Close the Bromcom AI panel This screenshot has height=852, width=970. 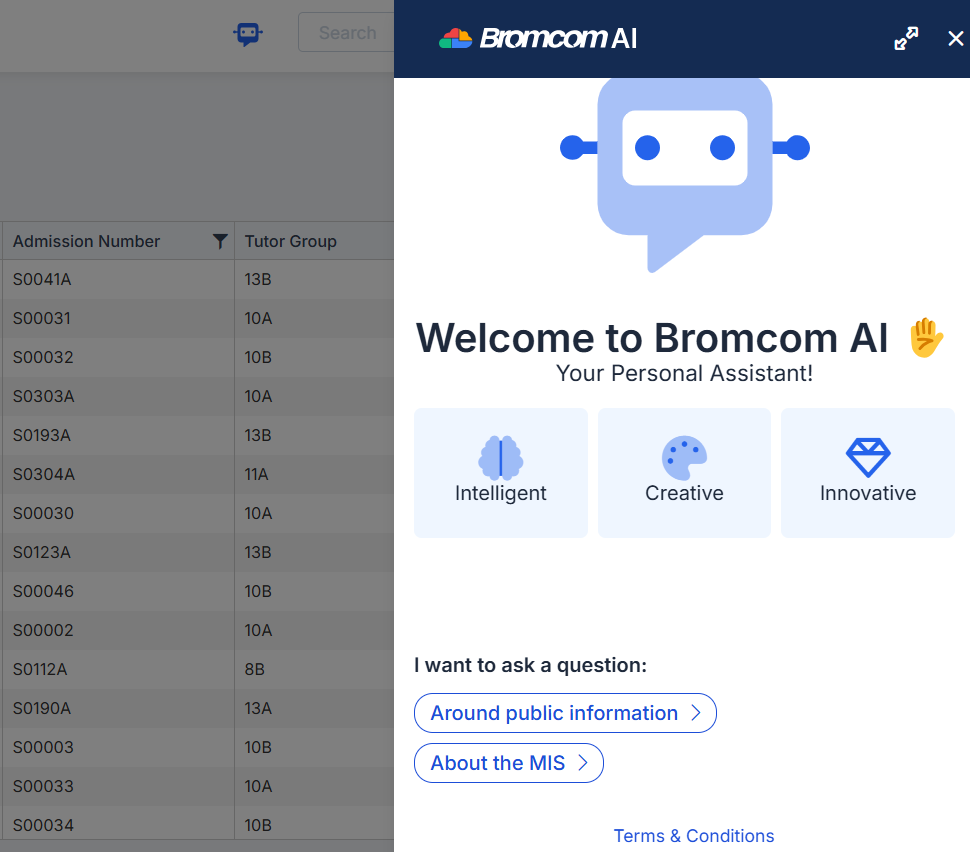tap(955, 38)
